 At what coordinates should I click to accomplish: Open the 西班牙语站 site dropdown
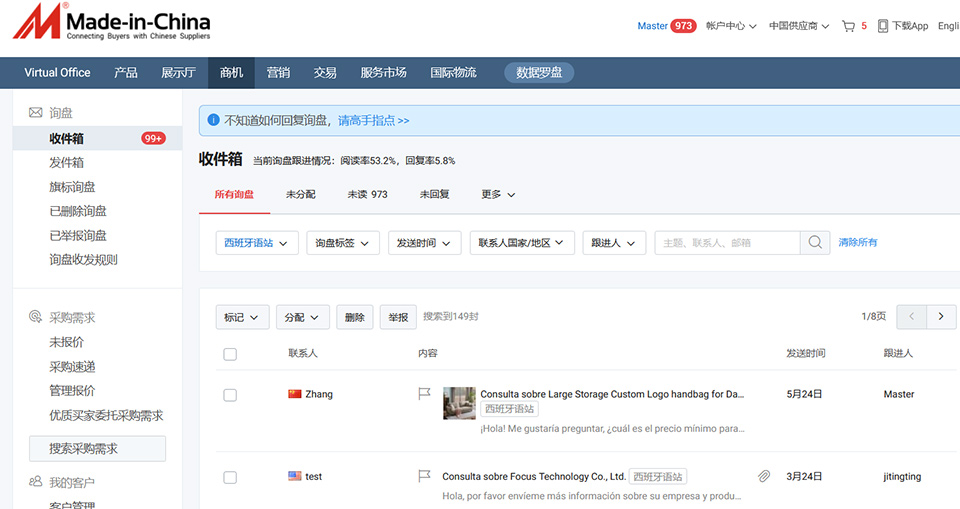(257, 243)
